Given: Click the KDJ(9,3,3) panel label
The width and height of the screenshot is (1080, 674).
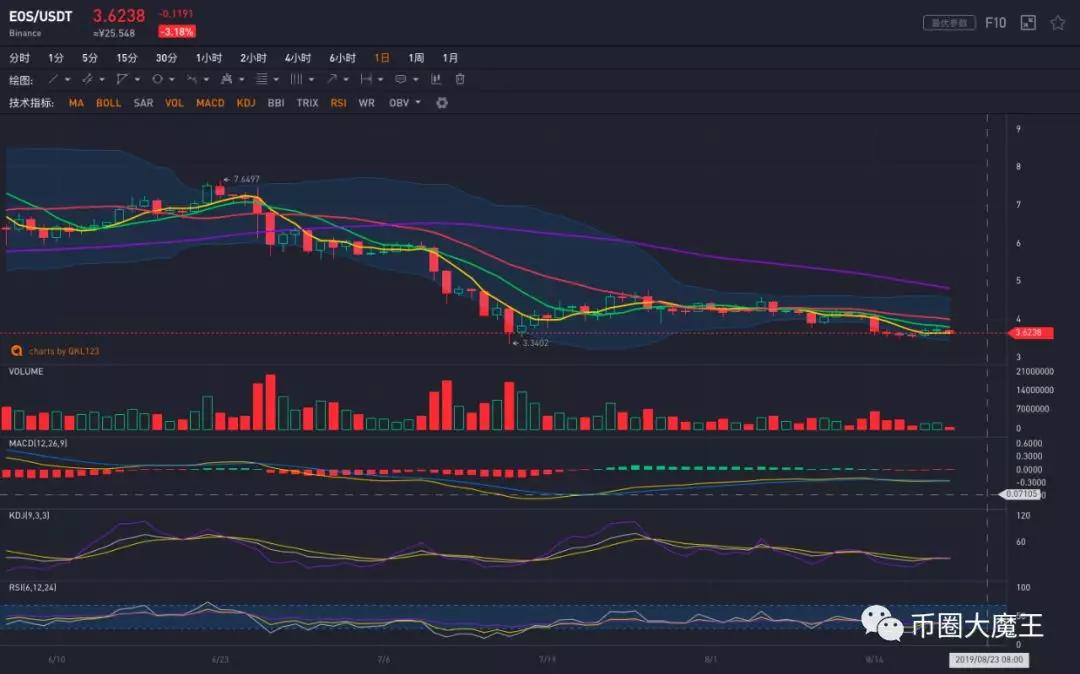Looking at the screenshot, I should 29,516.
